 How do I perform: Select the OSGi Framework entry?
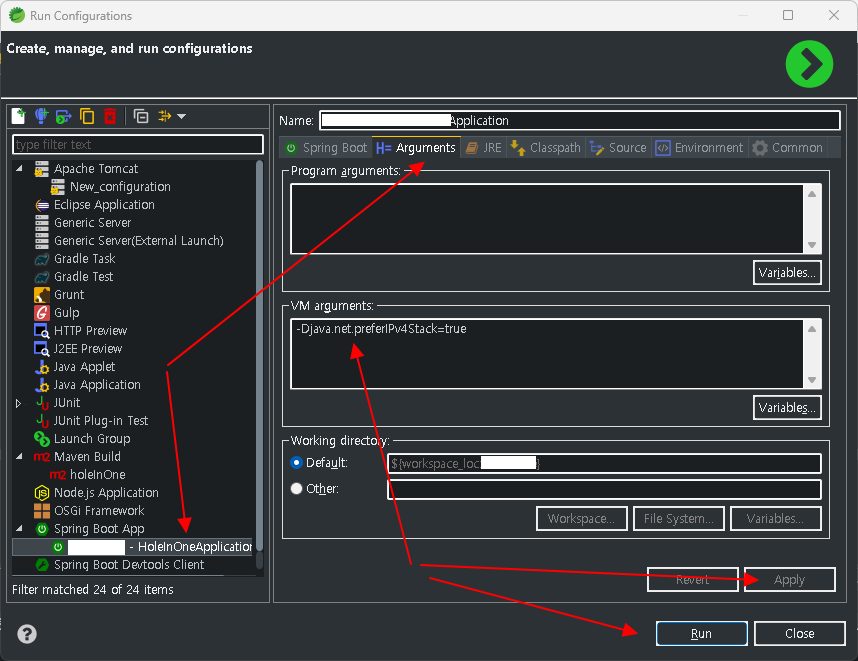pyautogui.click(x=99, y=511)
